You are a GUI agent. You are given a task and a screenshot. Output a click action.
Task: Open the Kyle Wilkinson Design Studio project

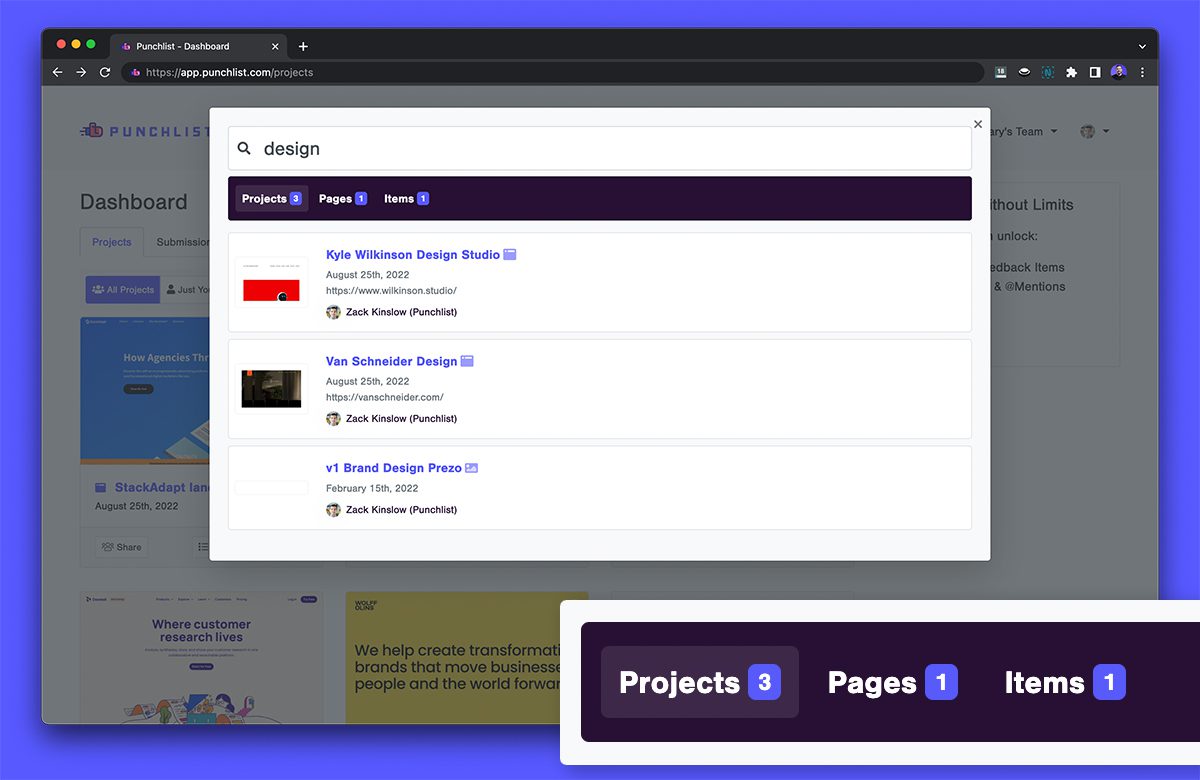413,255
